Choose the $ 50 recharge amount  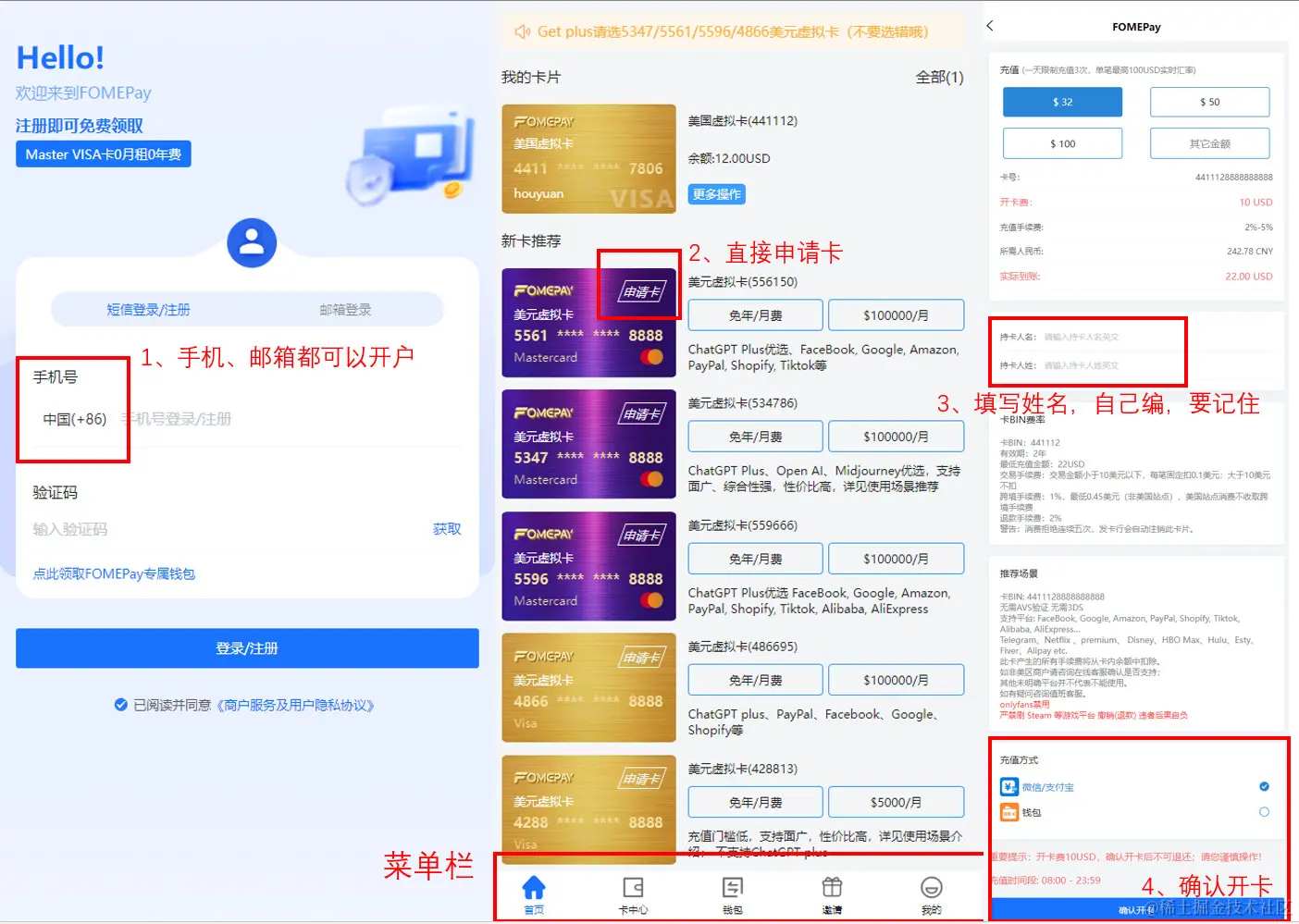1209,102
